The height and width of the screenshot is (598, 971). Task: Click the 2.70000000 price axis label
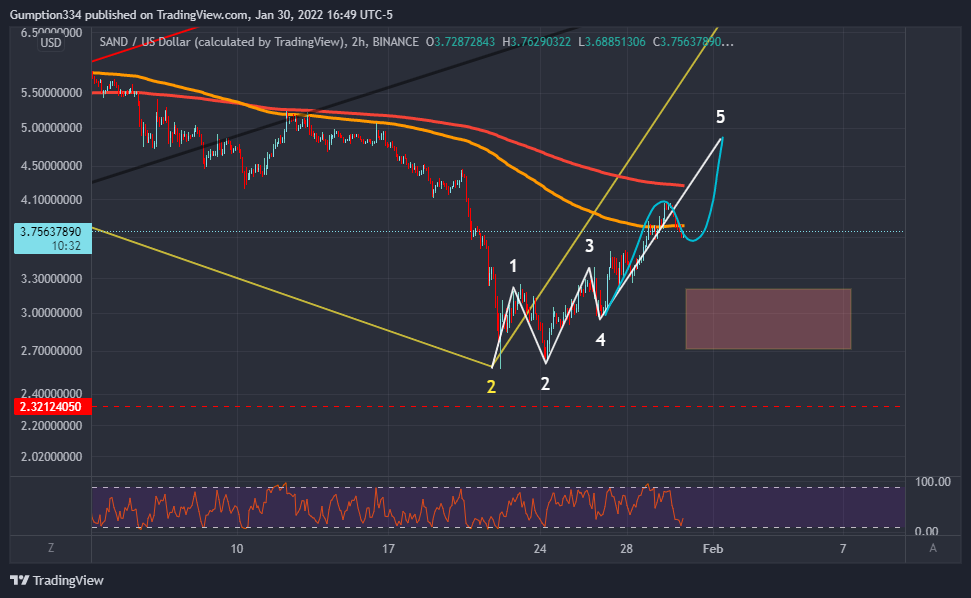(51, 350)
